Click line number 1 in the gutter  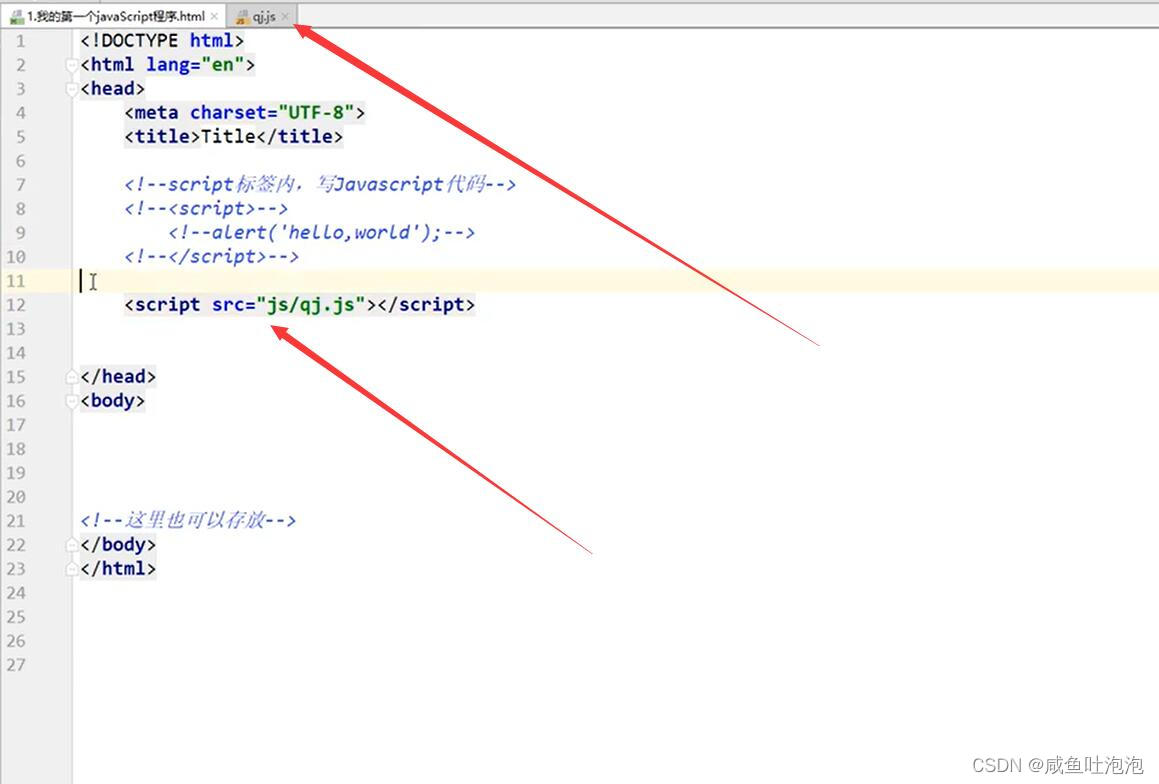click(20, 41)
